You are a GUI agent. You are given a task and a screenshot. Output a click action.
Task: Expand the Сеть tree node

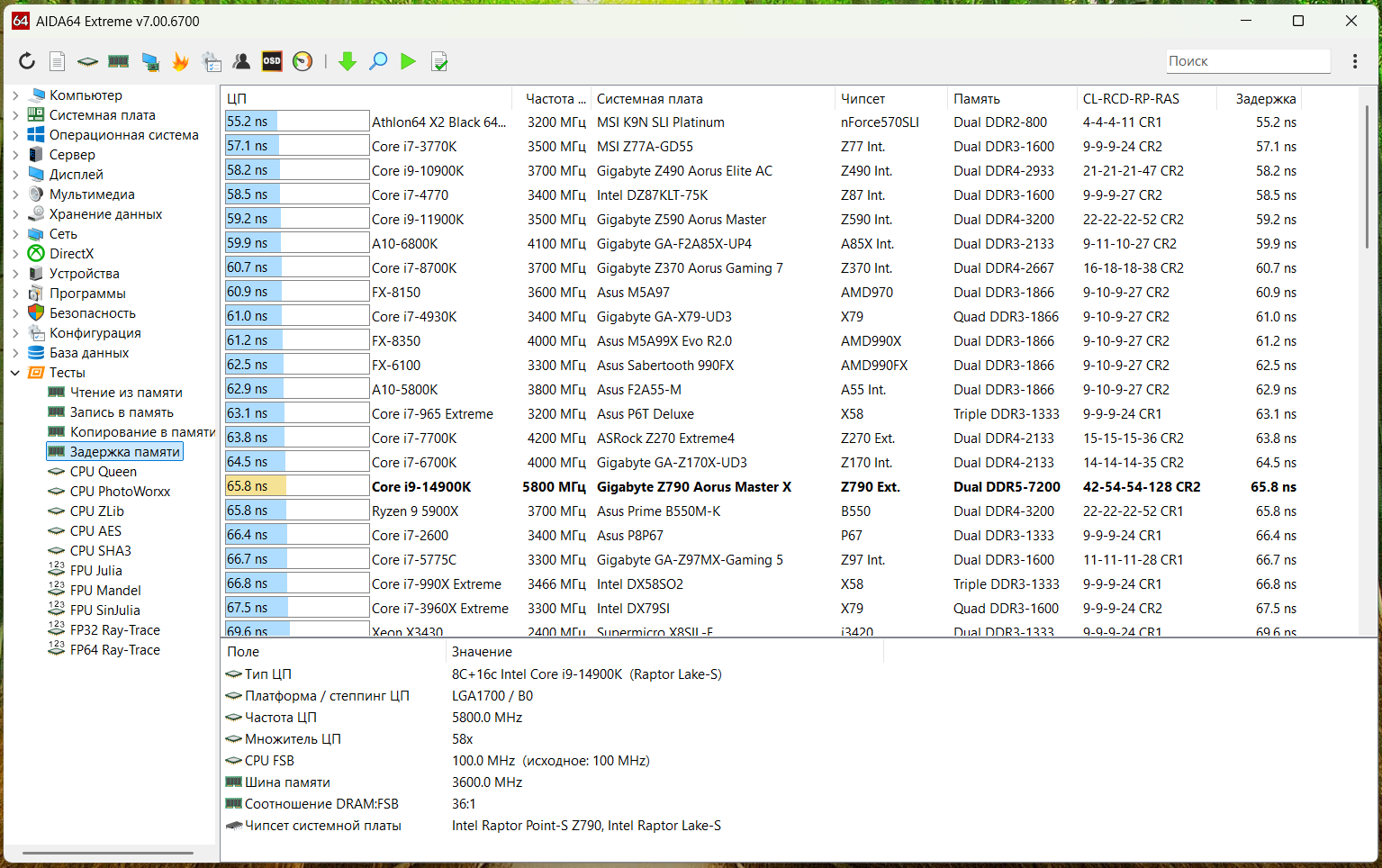point(15,234)
